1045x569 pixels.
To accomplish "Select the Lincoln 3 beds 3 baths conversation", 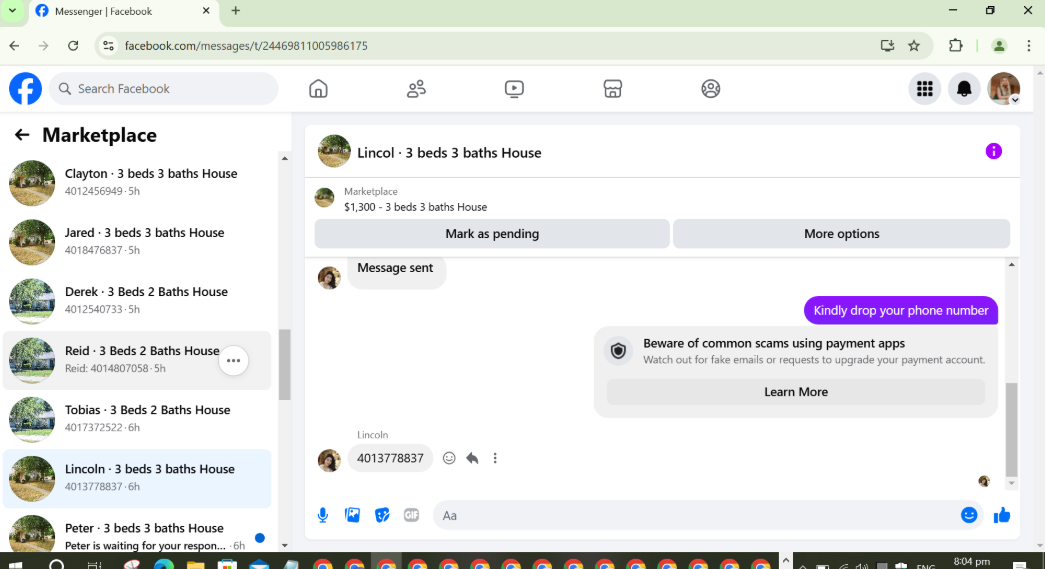I will tap(137, 478).
